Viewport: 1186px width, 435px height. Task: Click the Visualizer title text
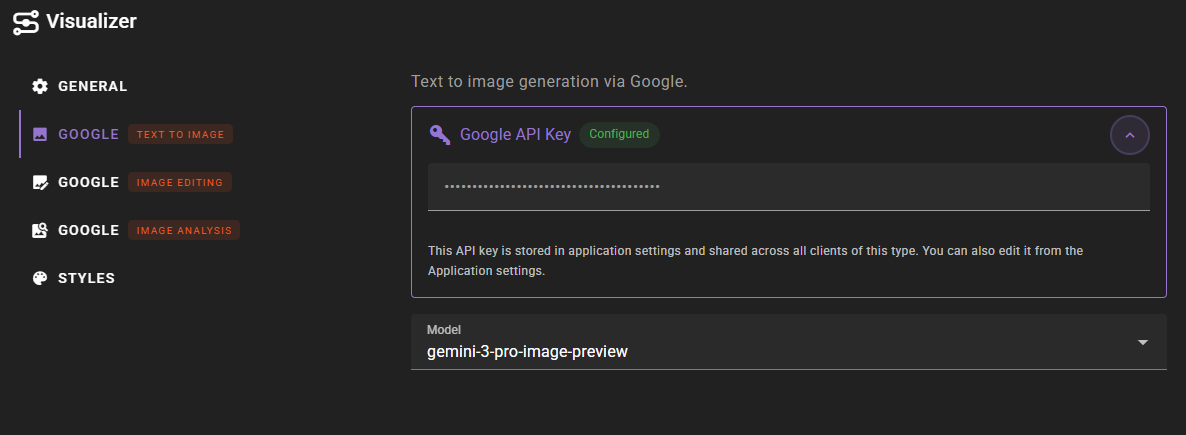coord(92,21)
